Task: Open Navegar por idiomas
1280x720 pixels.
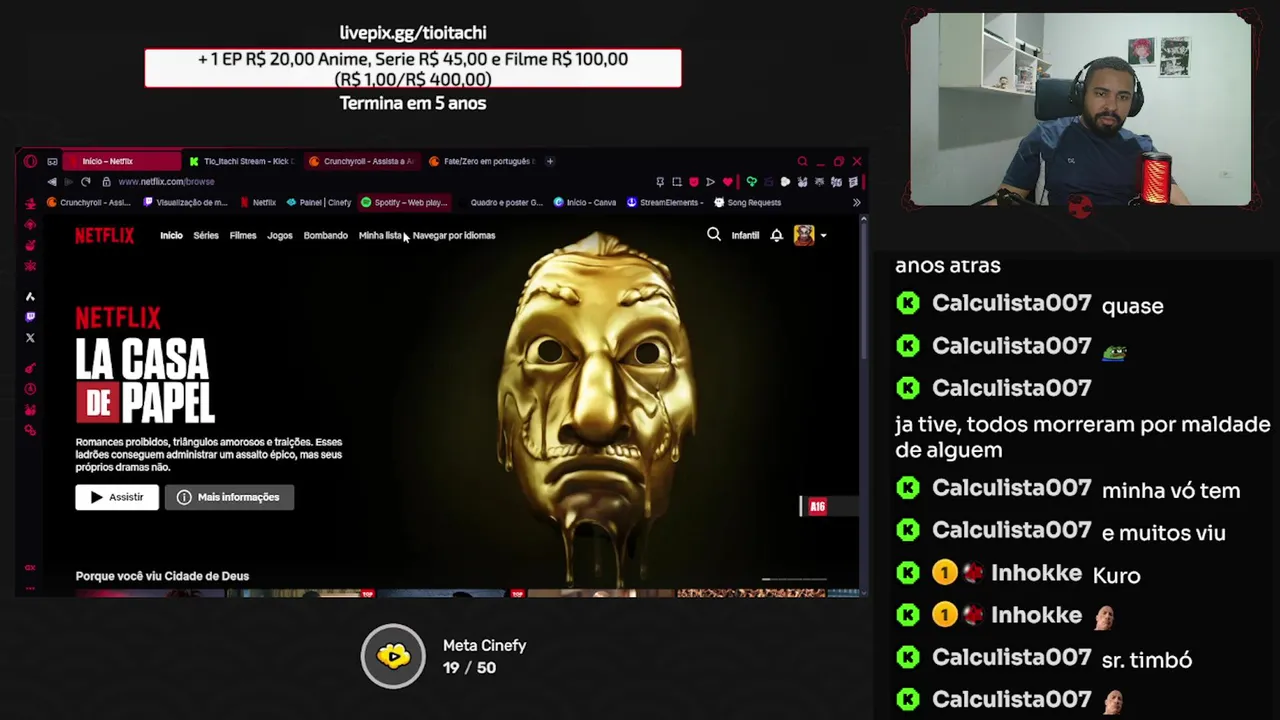Action: [454, 235]
